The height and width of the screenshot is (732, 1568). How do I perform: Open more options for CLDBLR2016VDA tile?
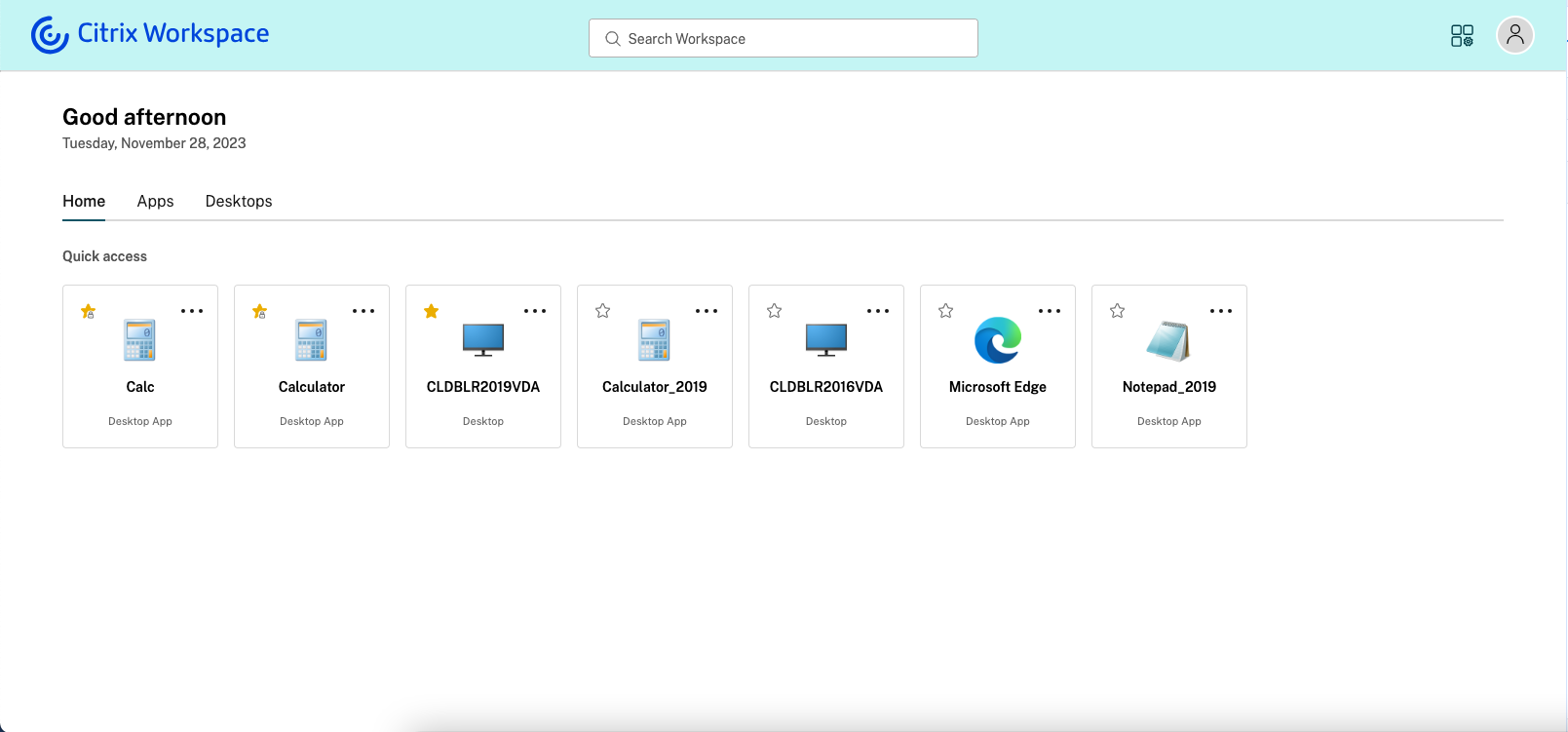tap(878, 311)
